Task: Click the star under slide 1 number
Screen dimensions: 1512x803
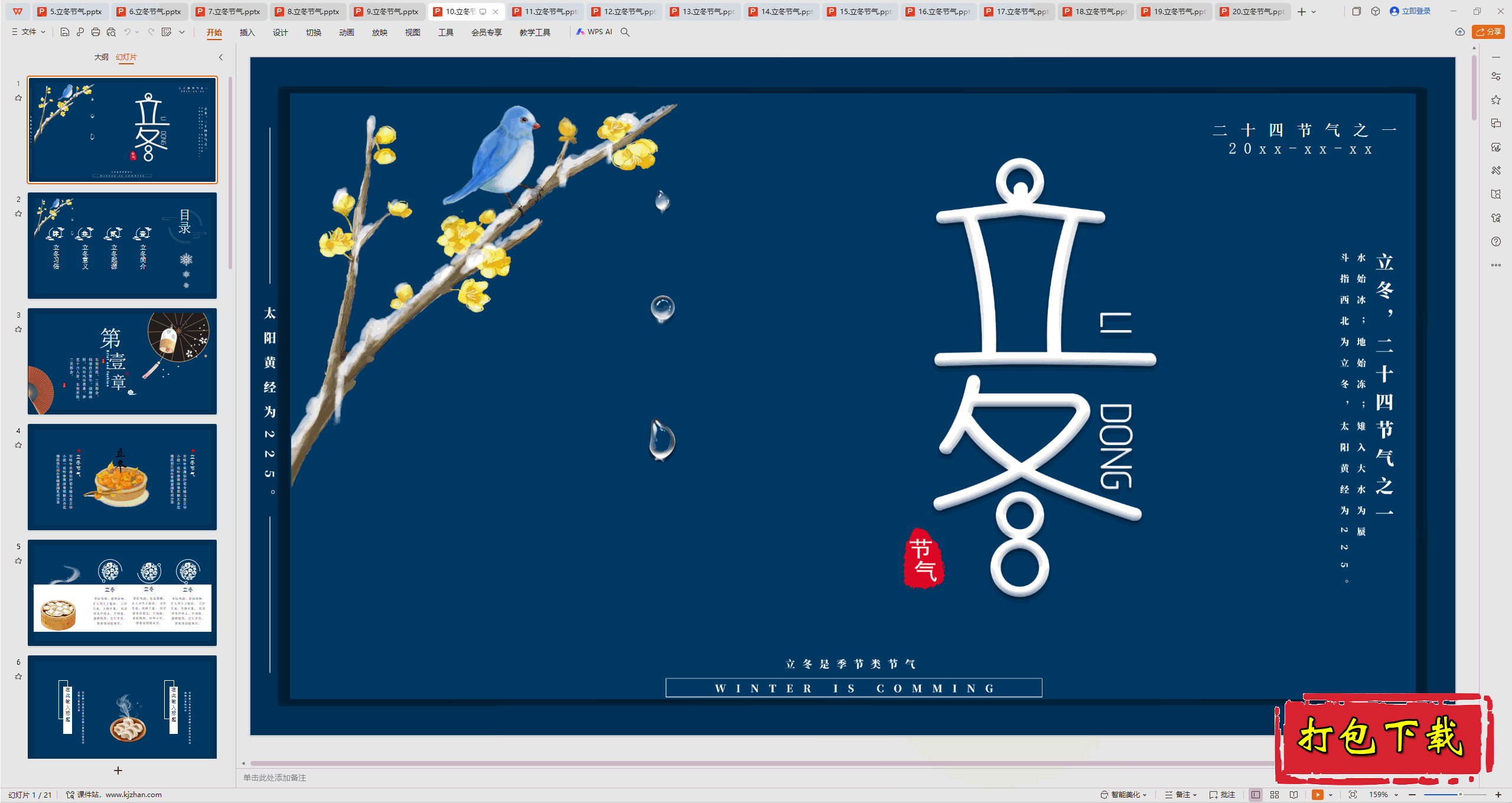Action: [18, 98]
